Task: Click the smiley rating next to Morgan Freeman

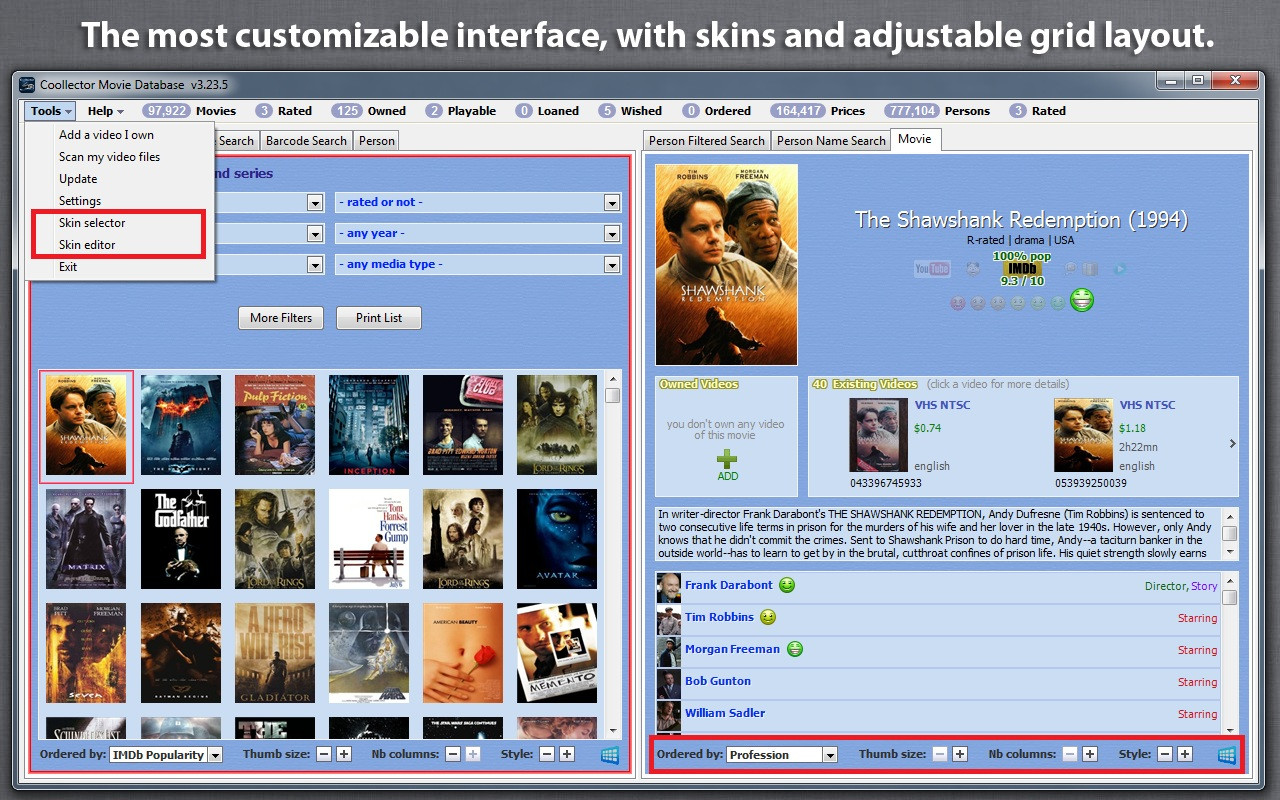Action: click(x=794, y=649)
